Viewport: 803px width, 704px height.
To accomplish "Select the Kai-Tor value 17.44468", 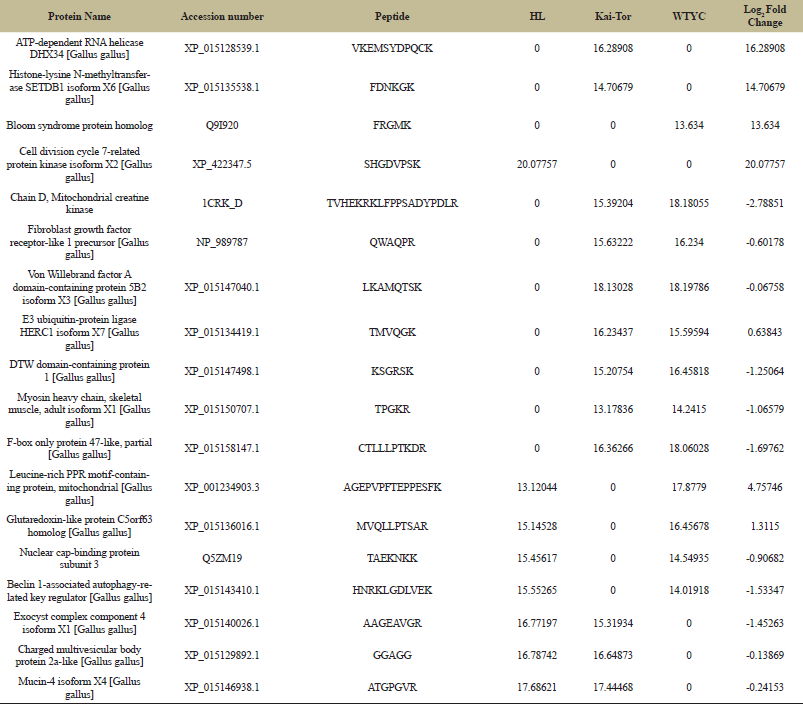I will (612, 687).
